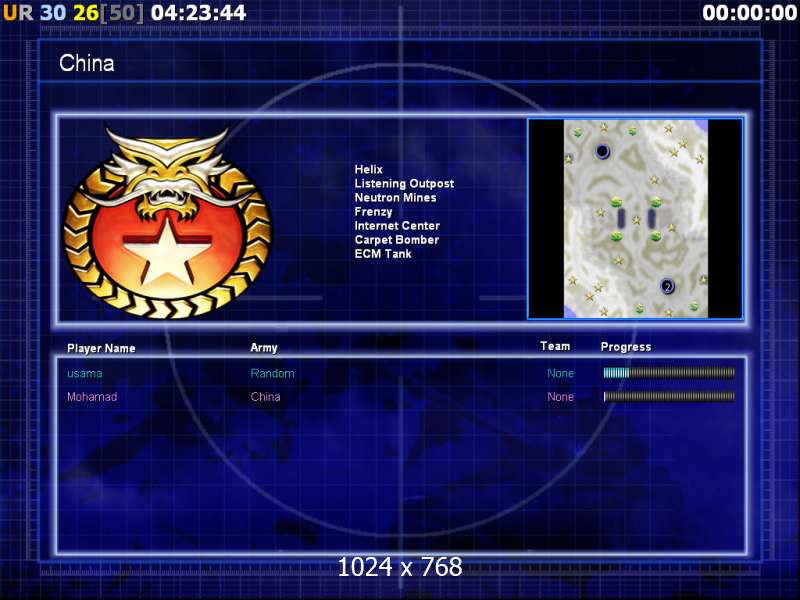Select "Helix" in the unit list
Viewport: 800px width, 600px height.
coord(368,169)
